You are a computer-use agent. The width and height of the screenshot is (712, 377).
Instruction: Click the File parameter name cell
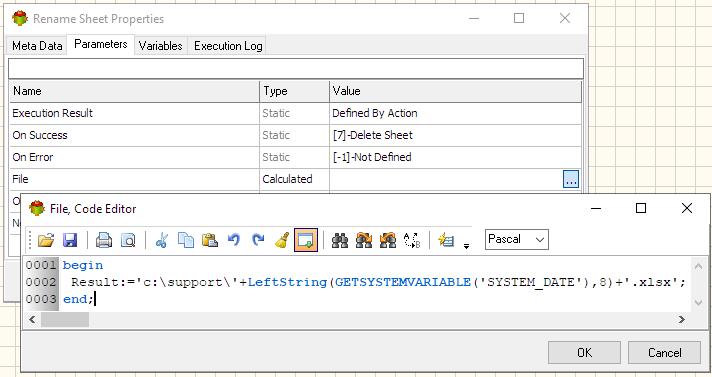pos(134,179)
